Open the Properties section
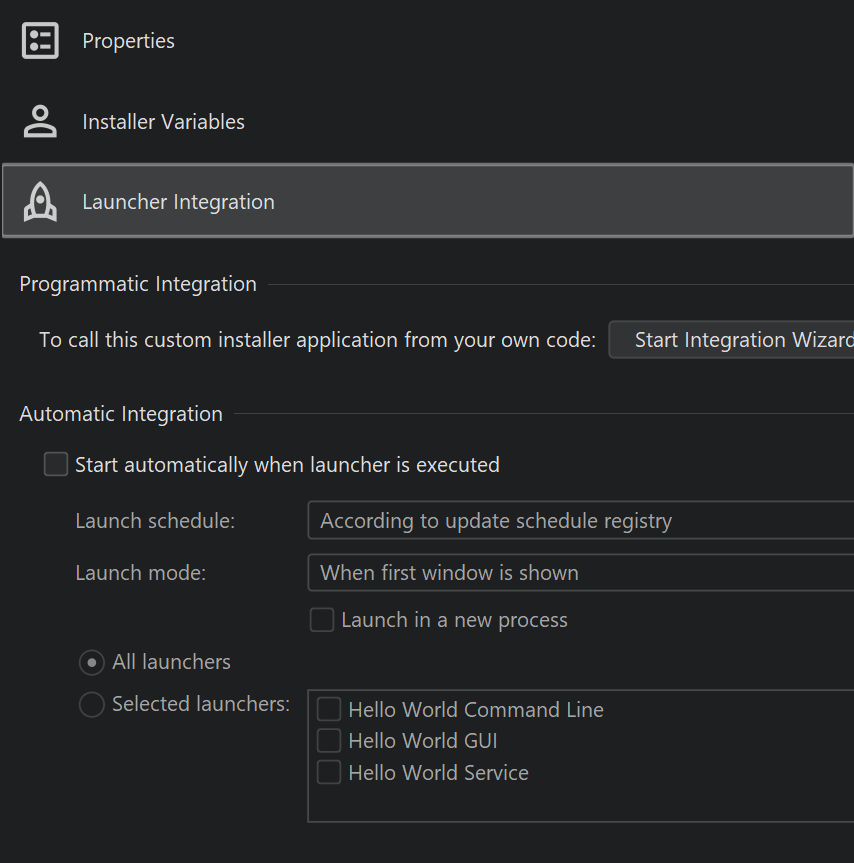This screenshot has height=863, width=854. coord(128,41)
